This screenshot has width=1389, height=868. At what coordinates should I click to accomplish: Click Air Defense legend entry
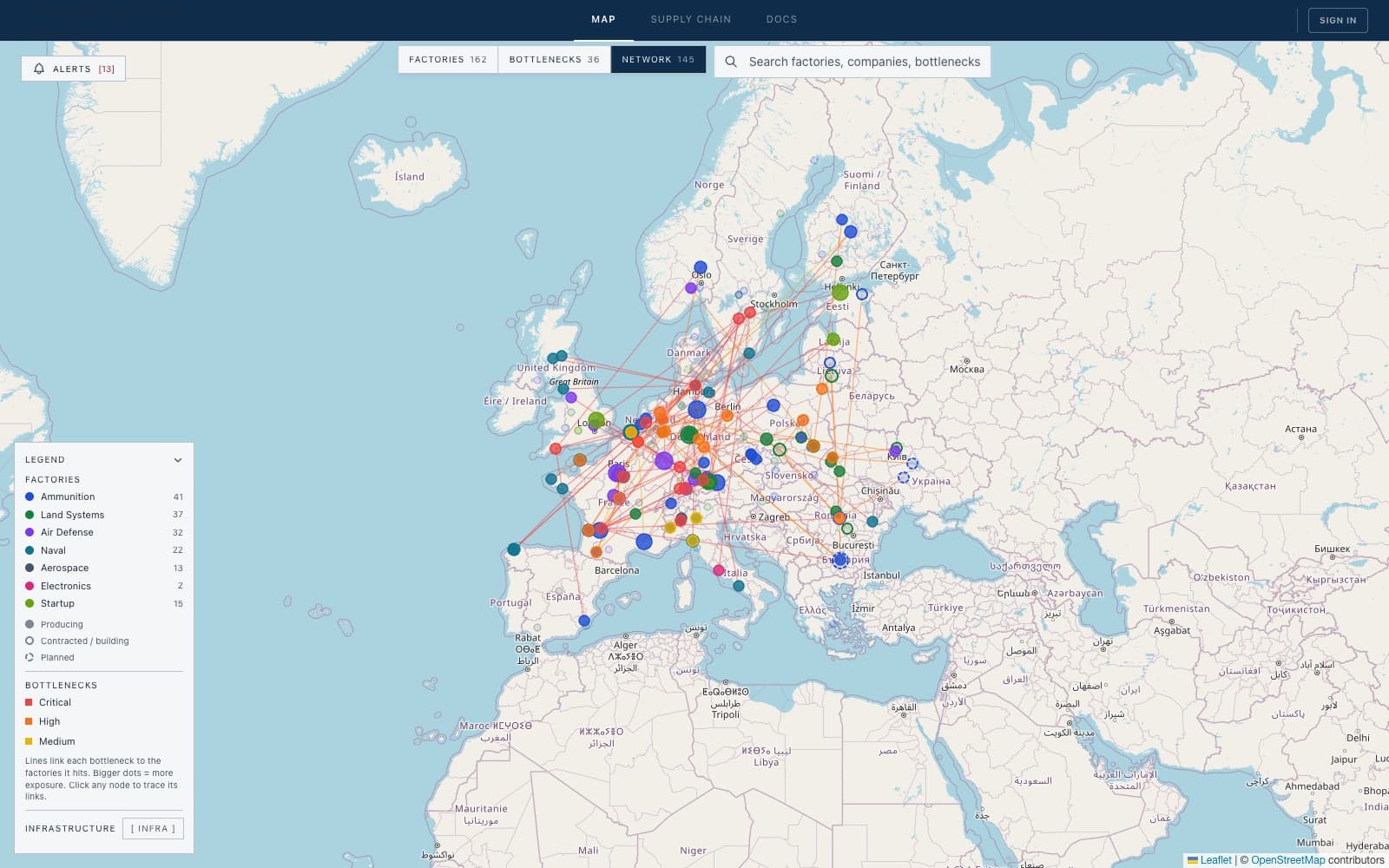point(104,532)
